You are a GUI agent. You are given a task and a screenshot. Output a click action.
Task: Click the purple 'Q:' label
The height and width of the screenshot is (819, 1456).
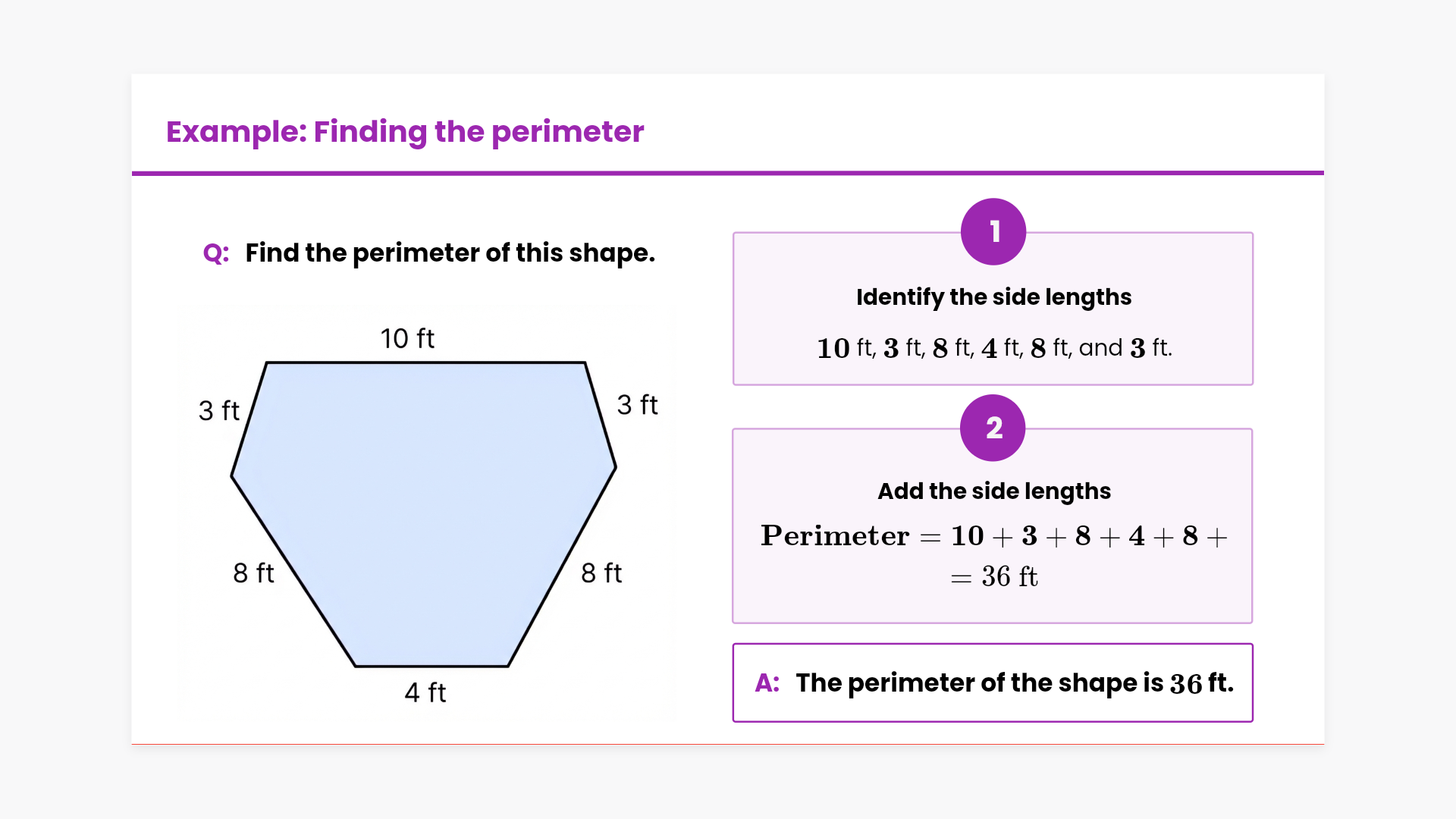click(216, 253)
